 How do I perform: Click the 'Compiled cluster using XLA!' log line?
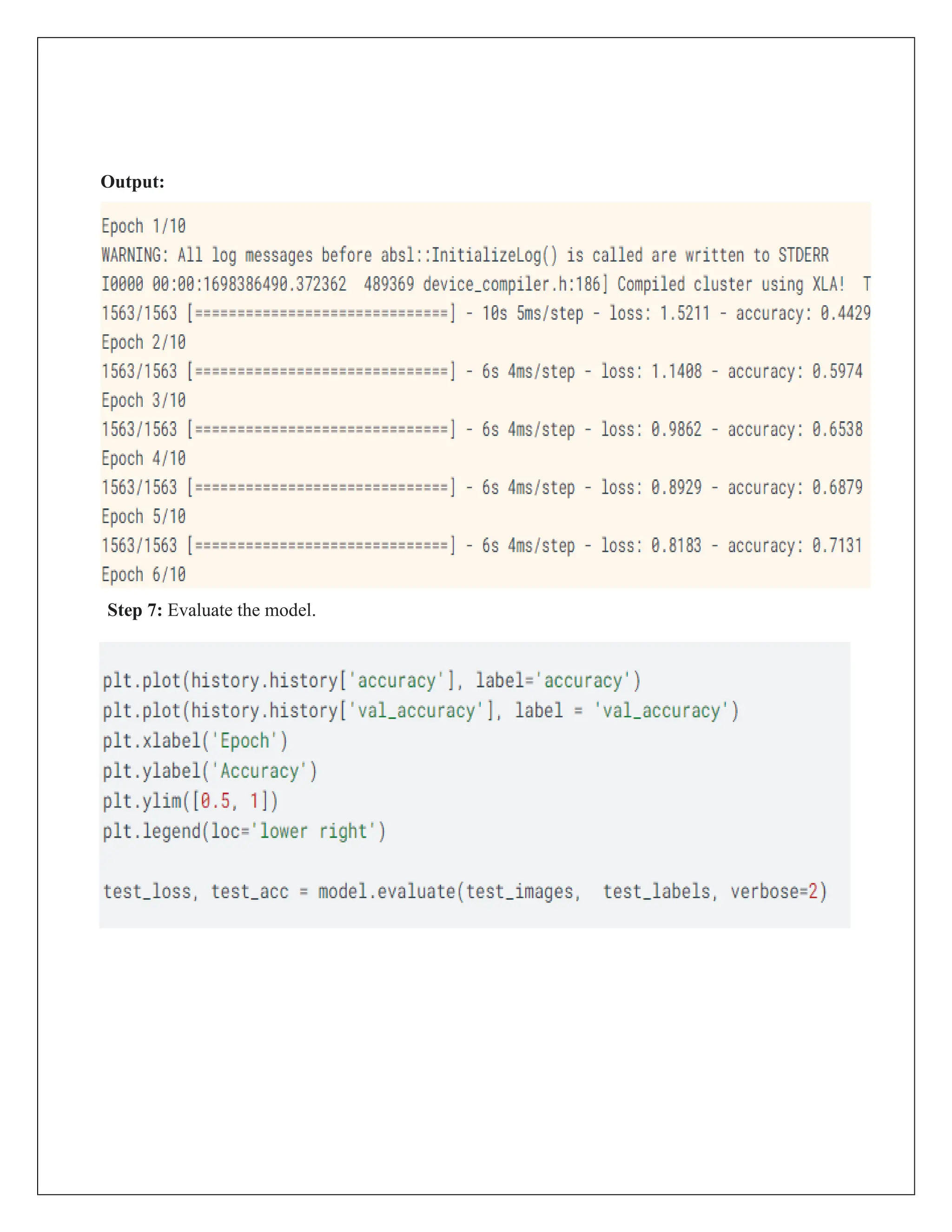click(x=486, y=285)
